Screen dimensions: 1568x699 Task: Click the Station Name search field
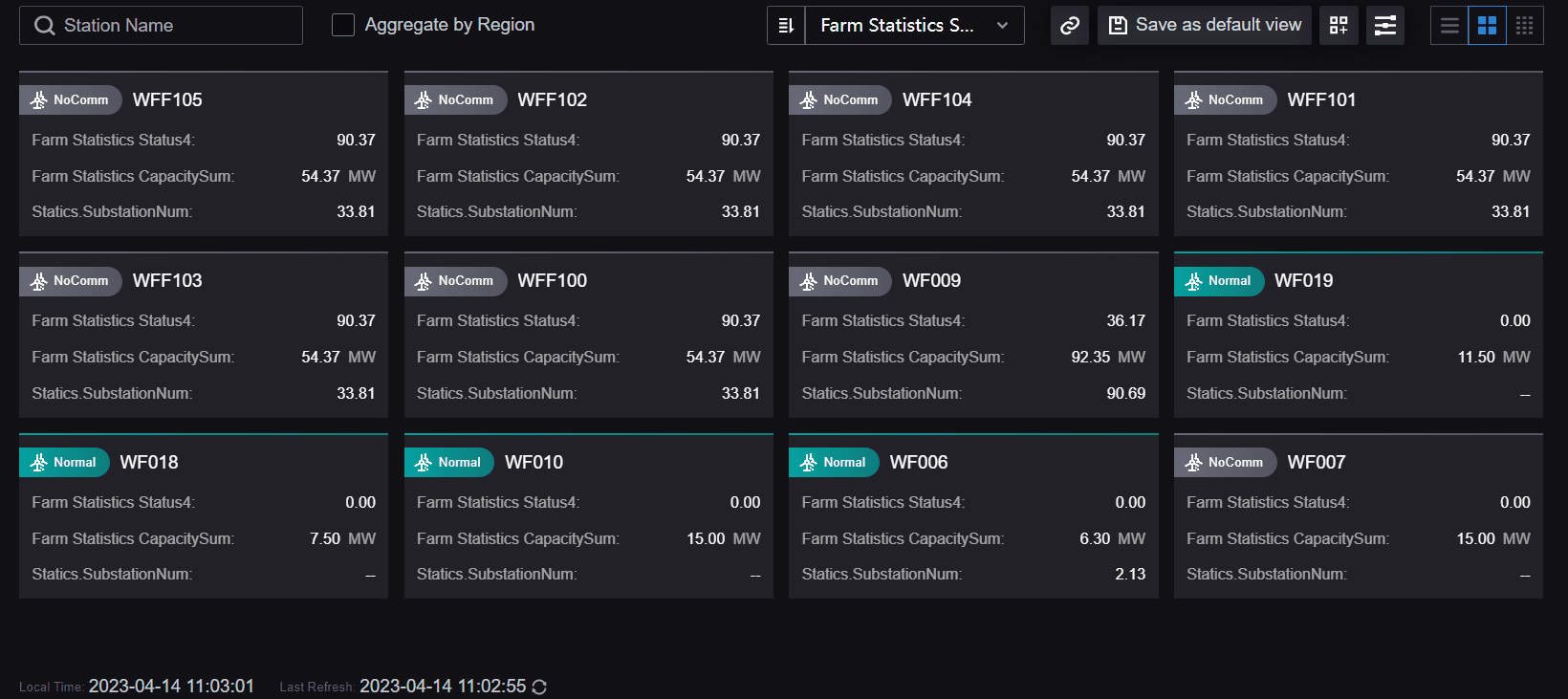pos(172,26)
